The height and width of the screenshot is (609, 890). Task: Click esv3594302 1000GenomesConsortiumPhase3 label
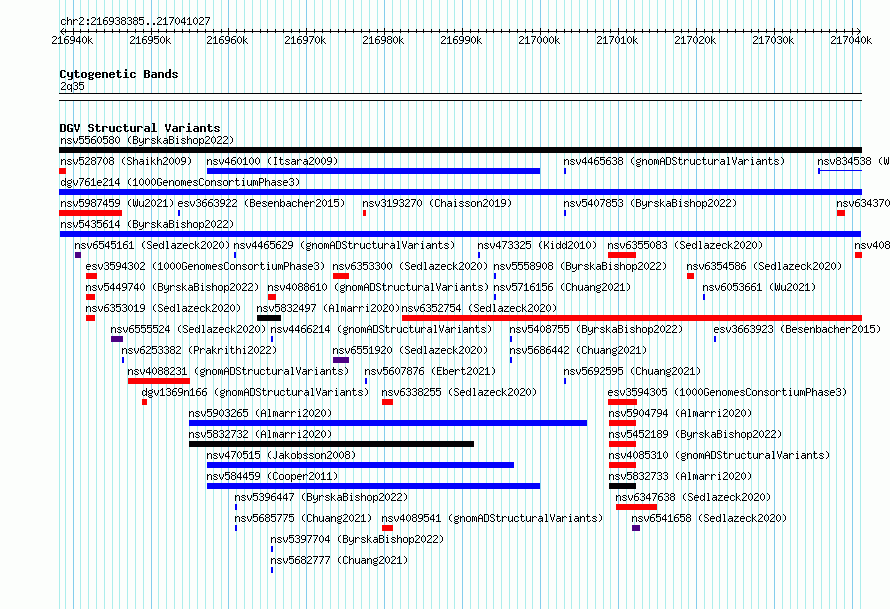tap(205, 266)
